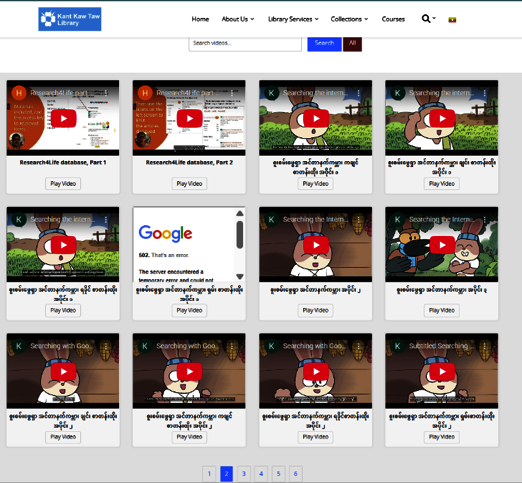Jump to pagination page 3
This screenshot has height=483, width=522.
click(244, 473)
